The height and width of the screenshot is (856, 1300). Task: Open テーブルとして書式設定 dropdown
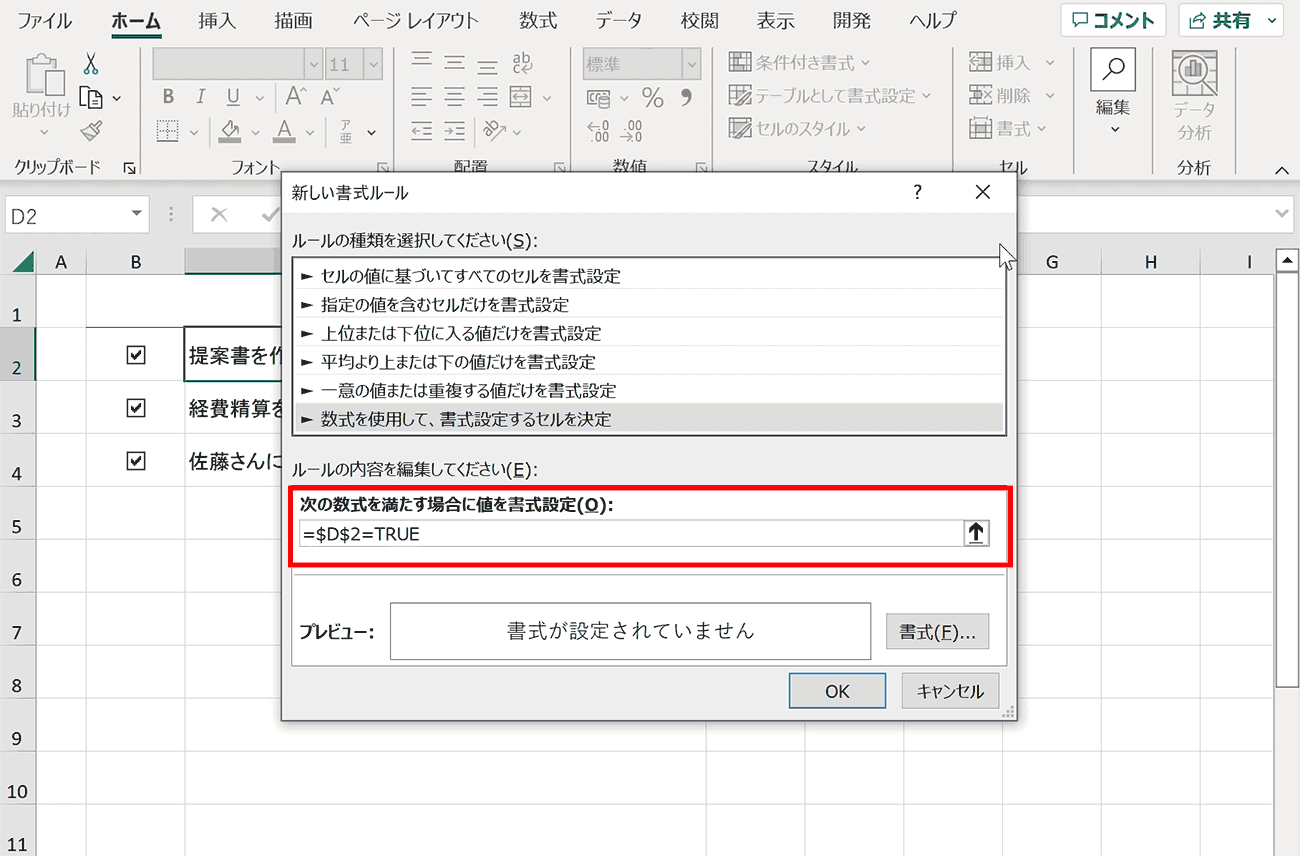pos(829,96)
